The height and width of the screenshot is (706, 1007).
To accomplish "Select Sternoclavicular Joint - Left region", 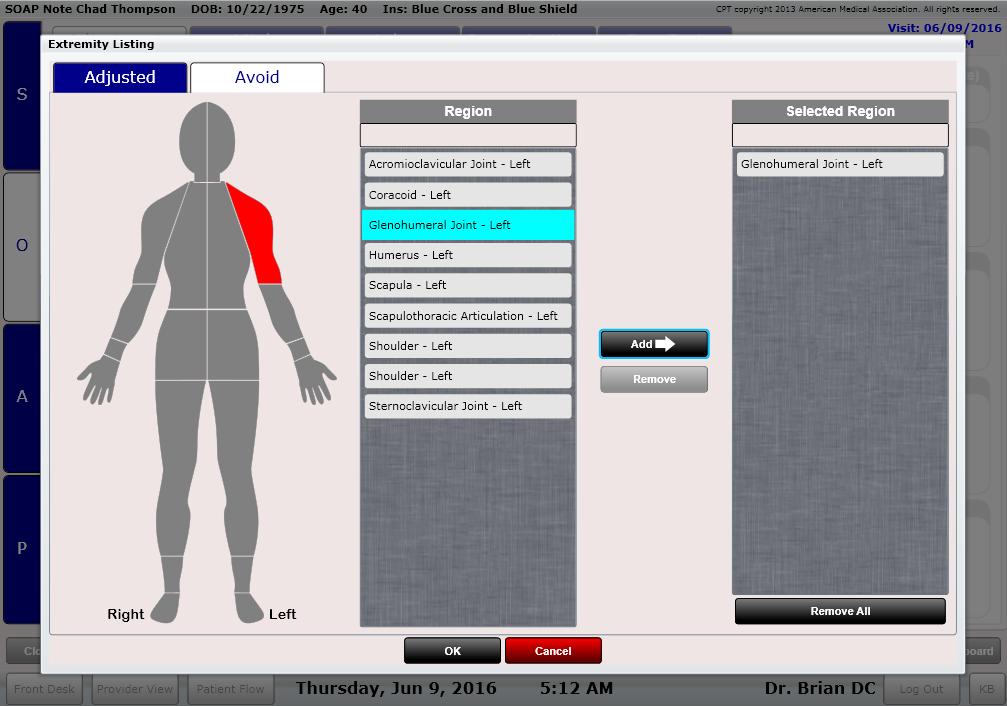I will pos(467,406).
